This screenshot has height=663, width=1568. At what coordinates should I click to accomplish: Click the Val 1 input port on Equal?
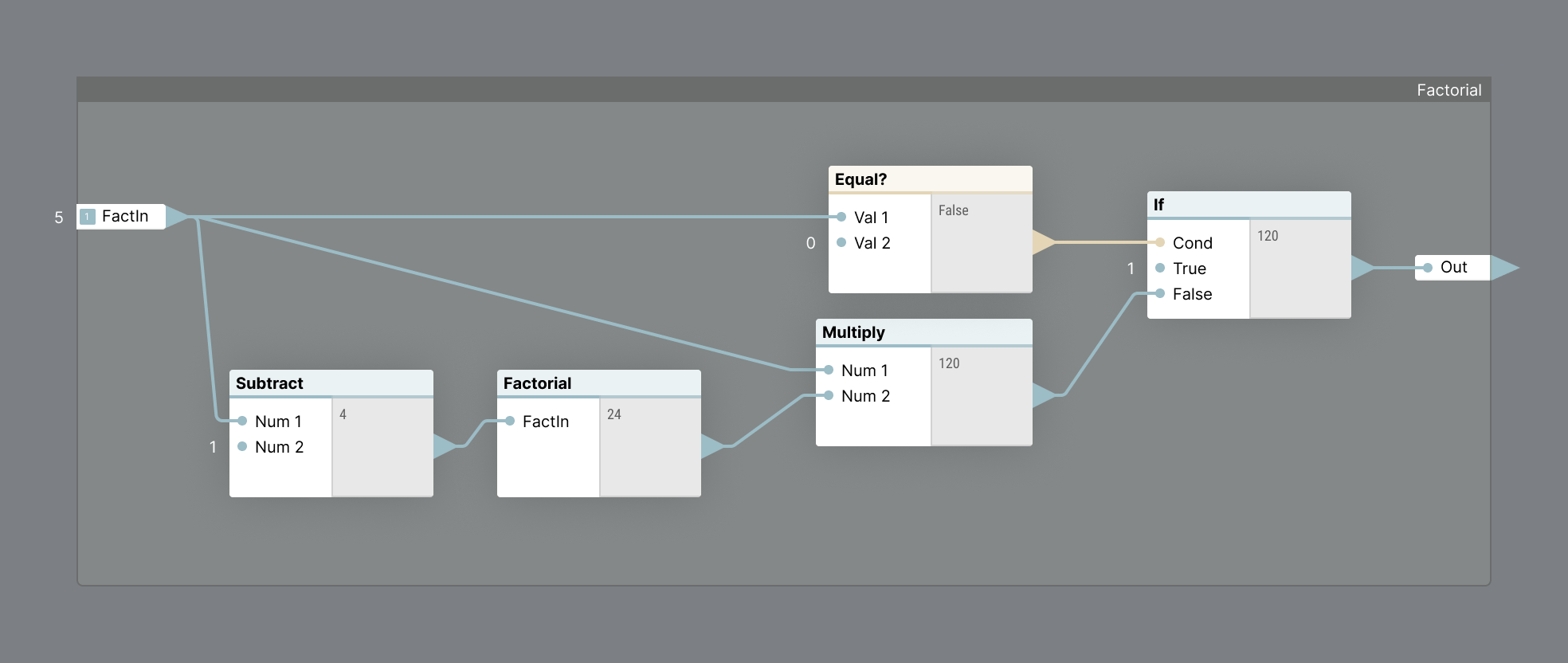coord(842,216)
